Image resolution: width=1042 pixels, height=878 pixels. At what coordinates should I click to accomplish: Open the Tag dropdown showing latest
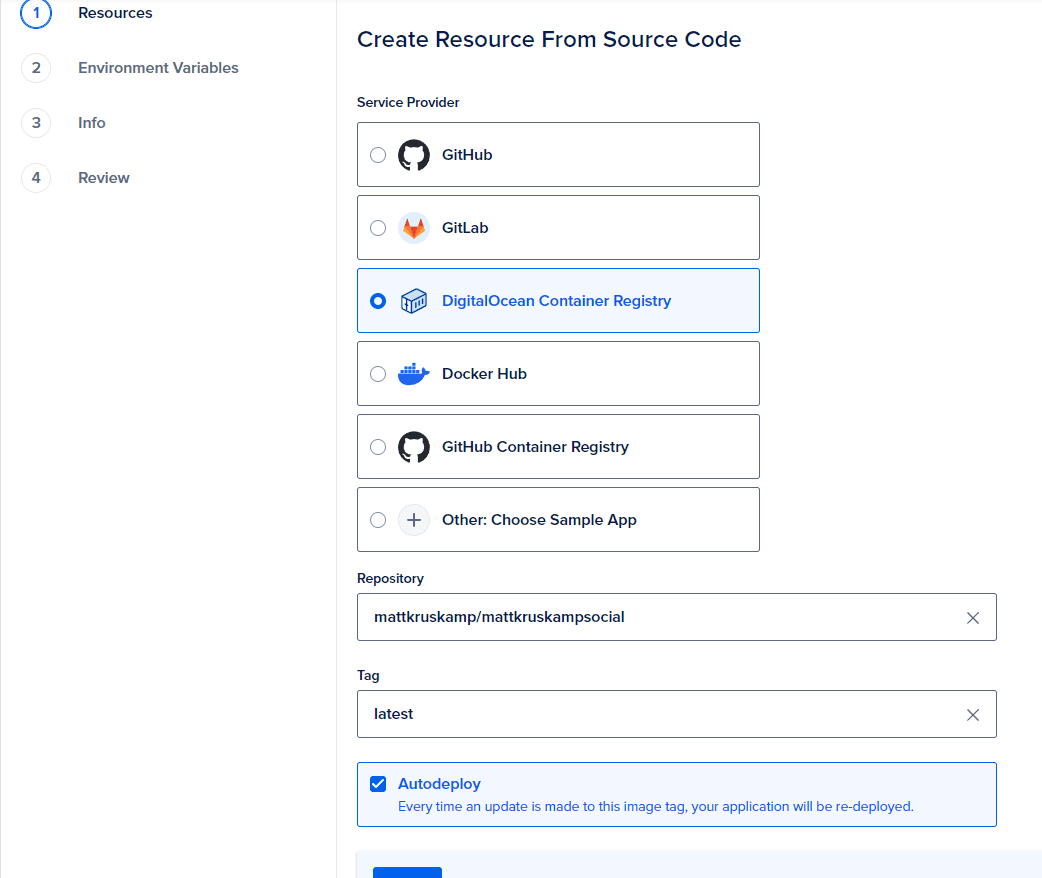click(677, 714)
